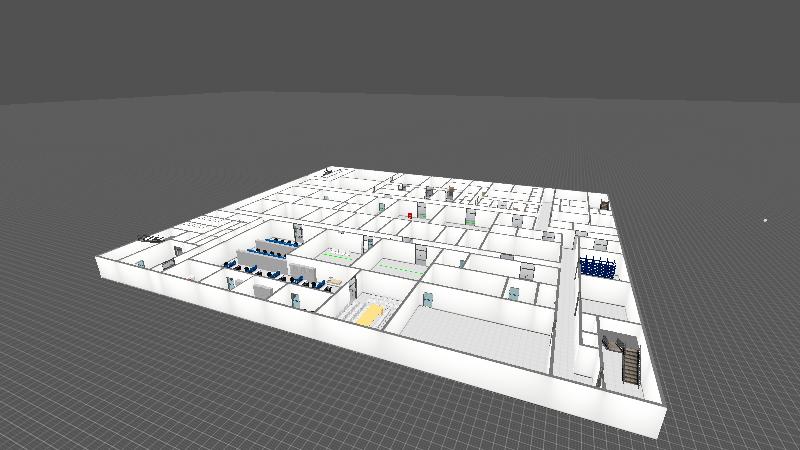The image size is (800, 450).
Task: Select the small white dot in the right background
Action: [x=765, y=220]
